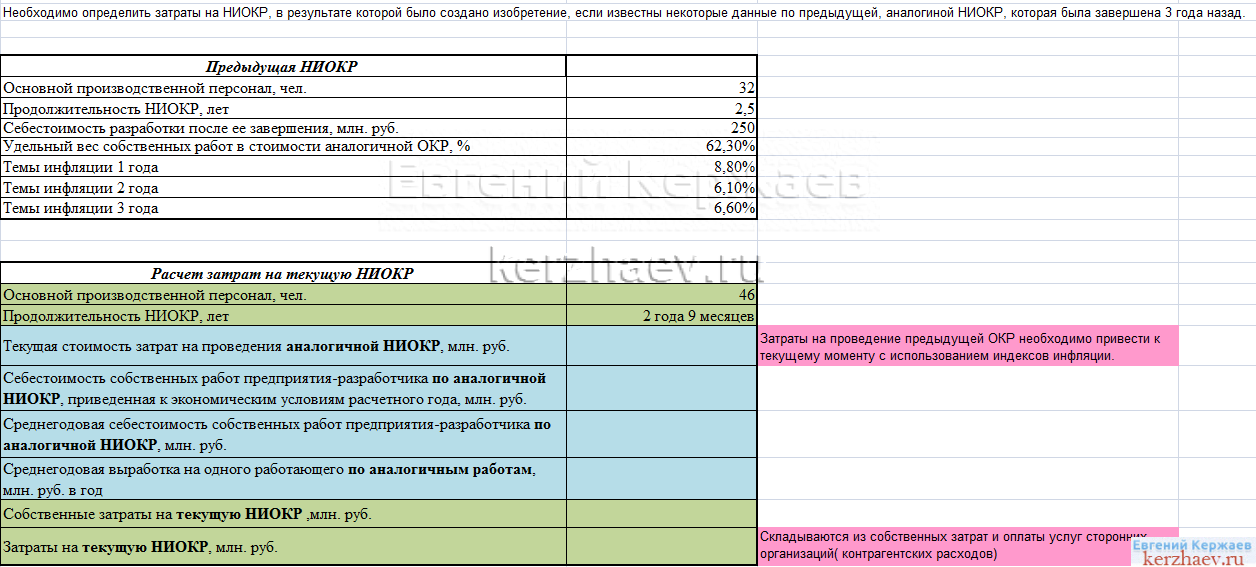The width and height of the screenshot is (1256, 567).
Task: Select the 'Предыдущая НИОКР' header cell
Action: 283,67
